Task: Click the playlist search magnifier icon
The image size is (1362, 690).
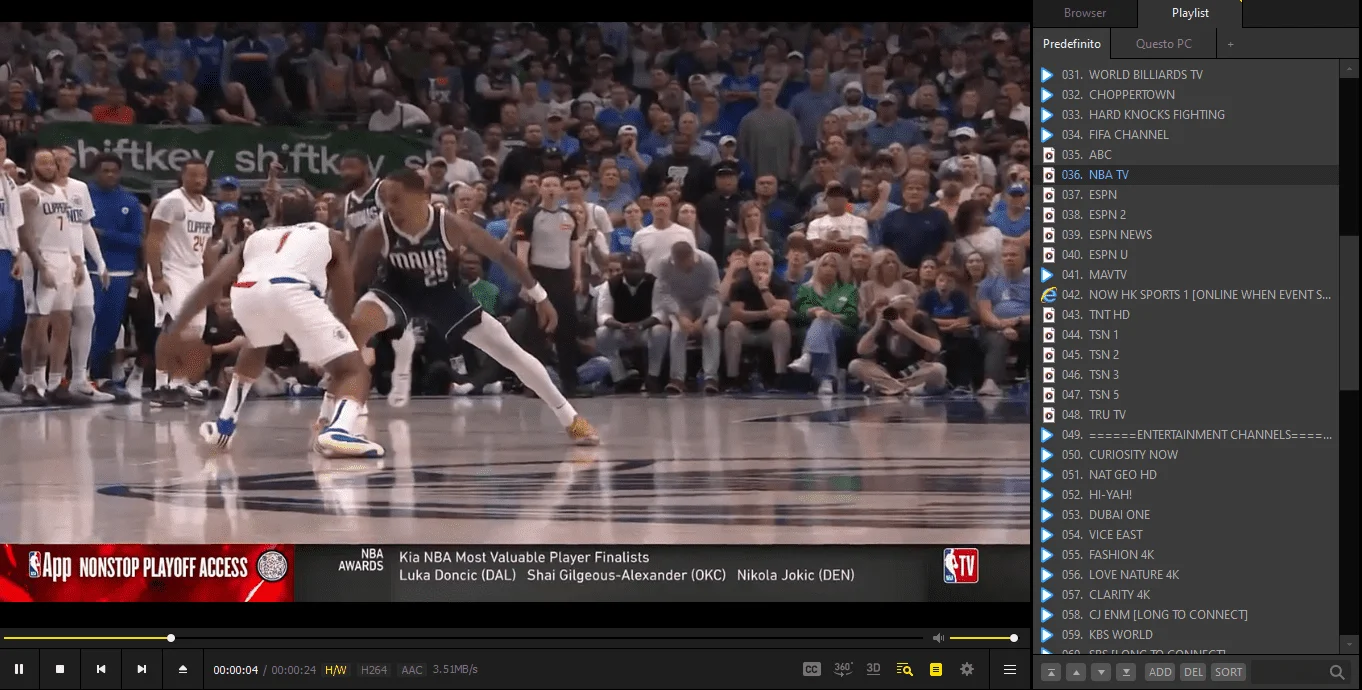Action: (1337, 672)
